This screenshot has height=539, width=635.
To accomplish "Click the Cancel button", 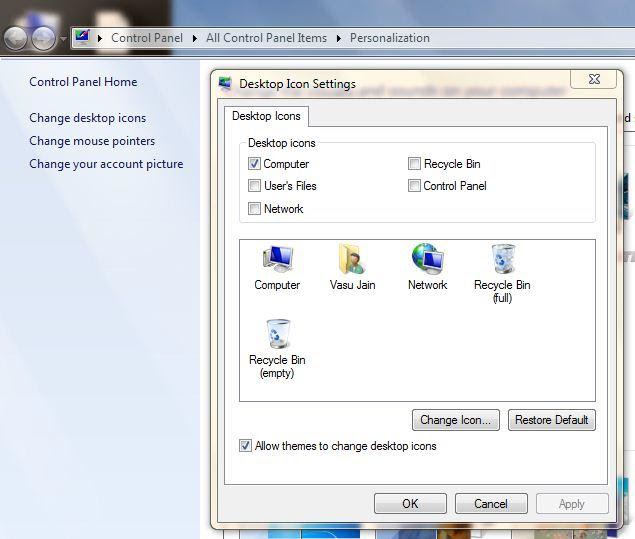I will pyautogui.click(x=491, y=503).
